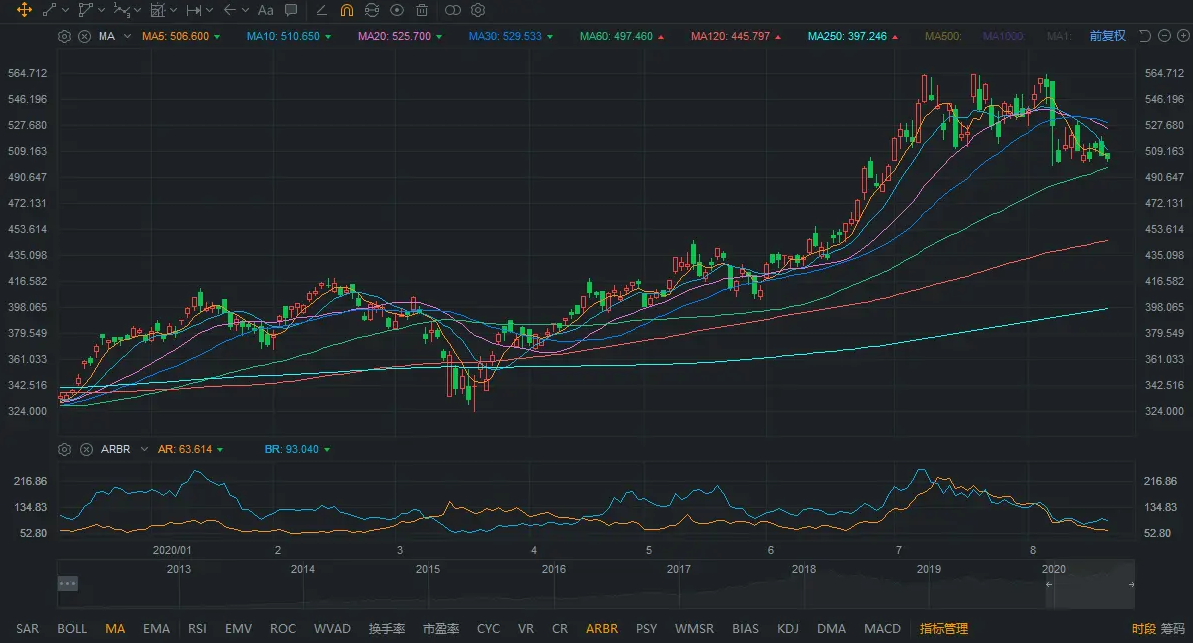Image resolution: width=1193 pixels, height=643 pixels.
Task: Switch to the MACD indicator tab
Action: point(882,629)
